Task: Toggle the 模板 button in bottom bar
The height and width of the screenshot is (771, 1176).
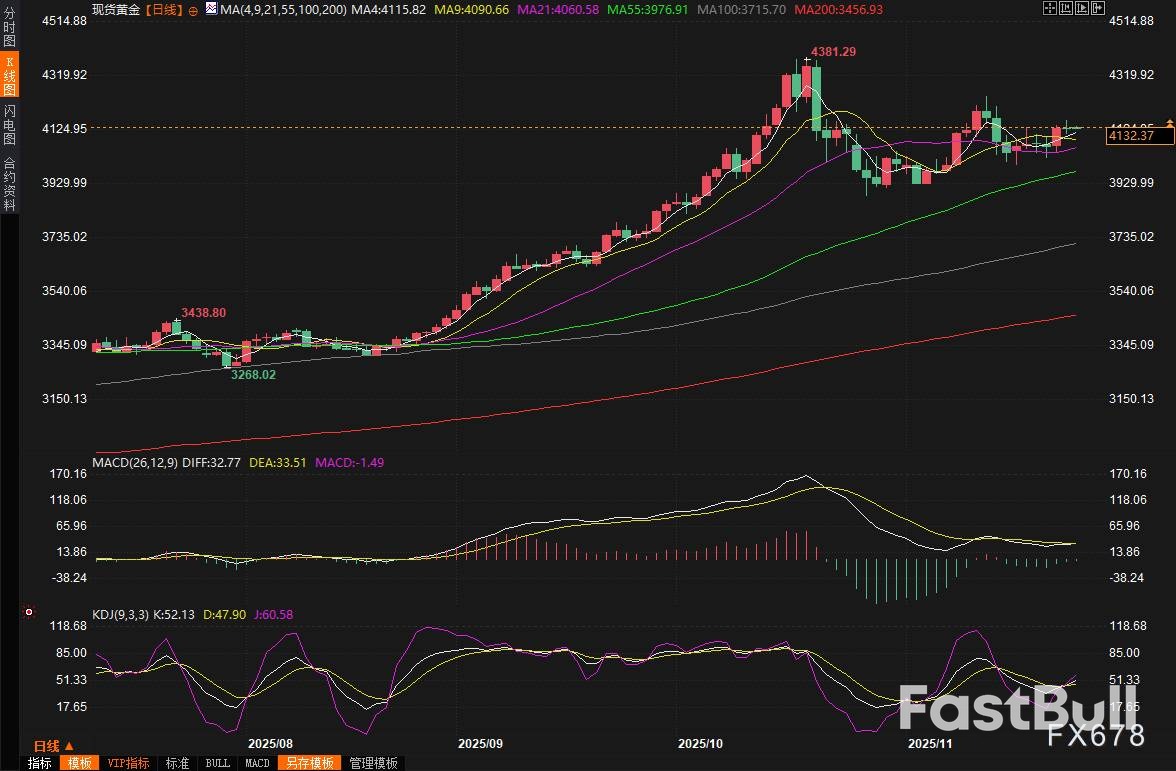Action: click(x=80, y=763)
